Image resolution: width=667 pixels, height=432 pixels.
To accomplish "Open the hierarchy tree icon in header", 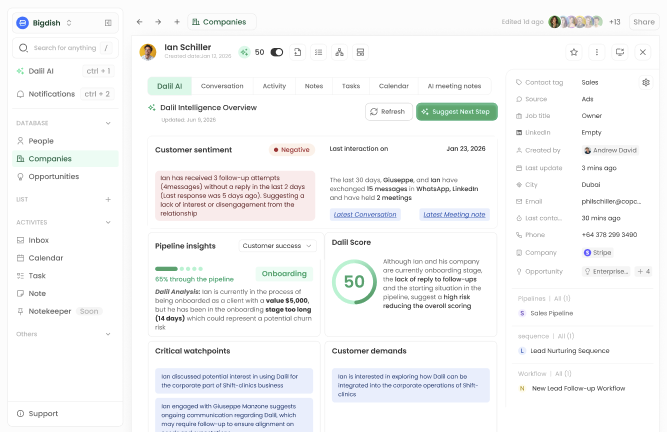I will point(339,52).
